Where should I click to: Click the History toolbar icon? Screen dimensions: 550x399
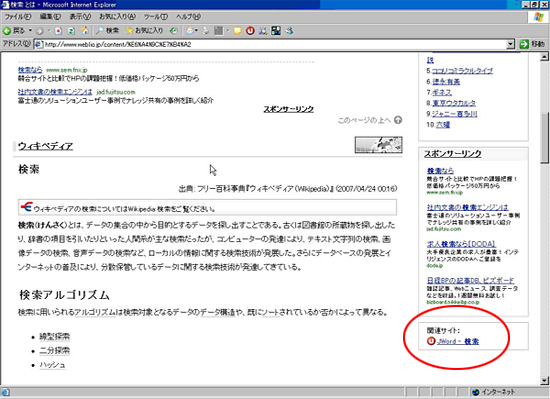point(173,31)
